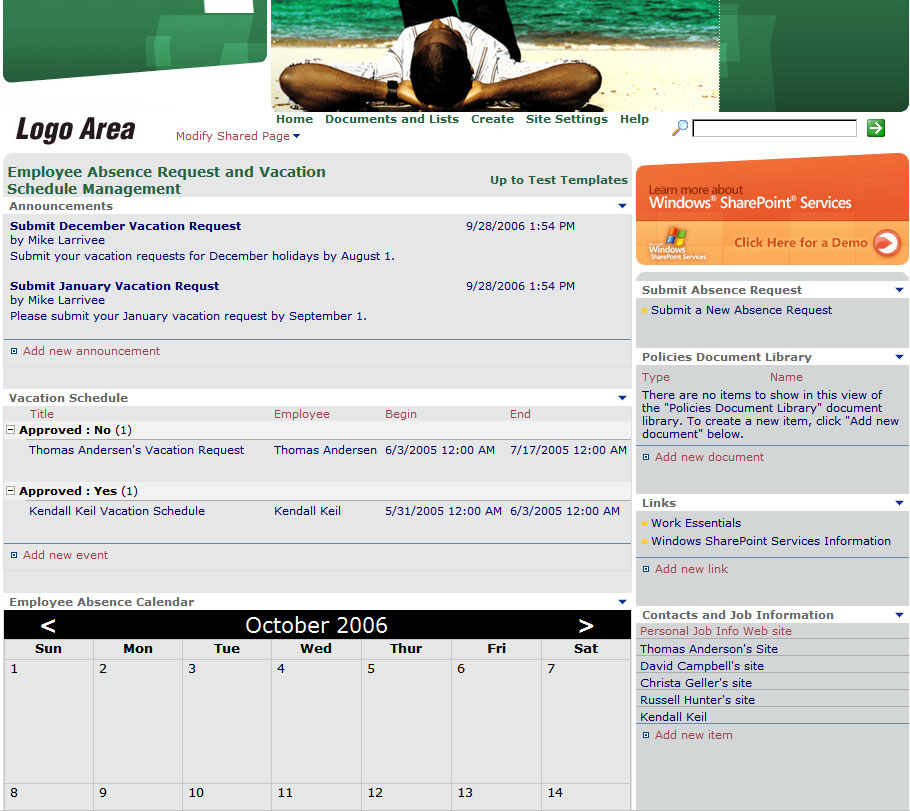
Task: Click Thomas Andersen employee name cell
Action: pos(325,450)
